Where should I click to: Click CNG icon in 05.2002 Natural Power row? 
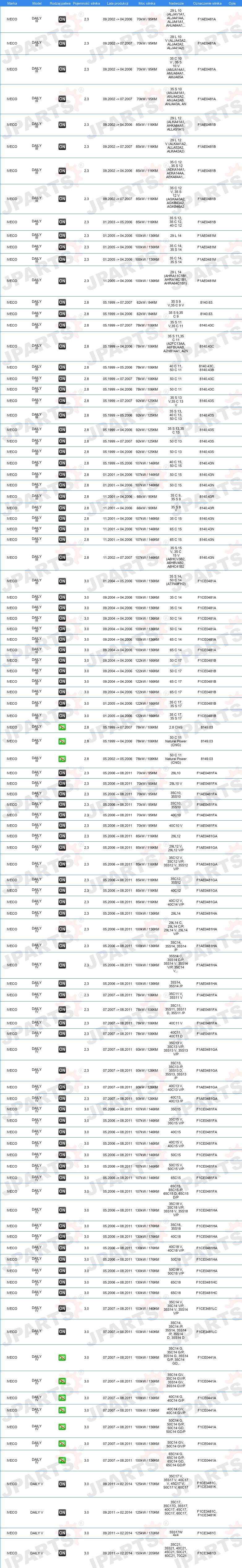[x=62, y=759]
